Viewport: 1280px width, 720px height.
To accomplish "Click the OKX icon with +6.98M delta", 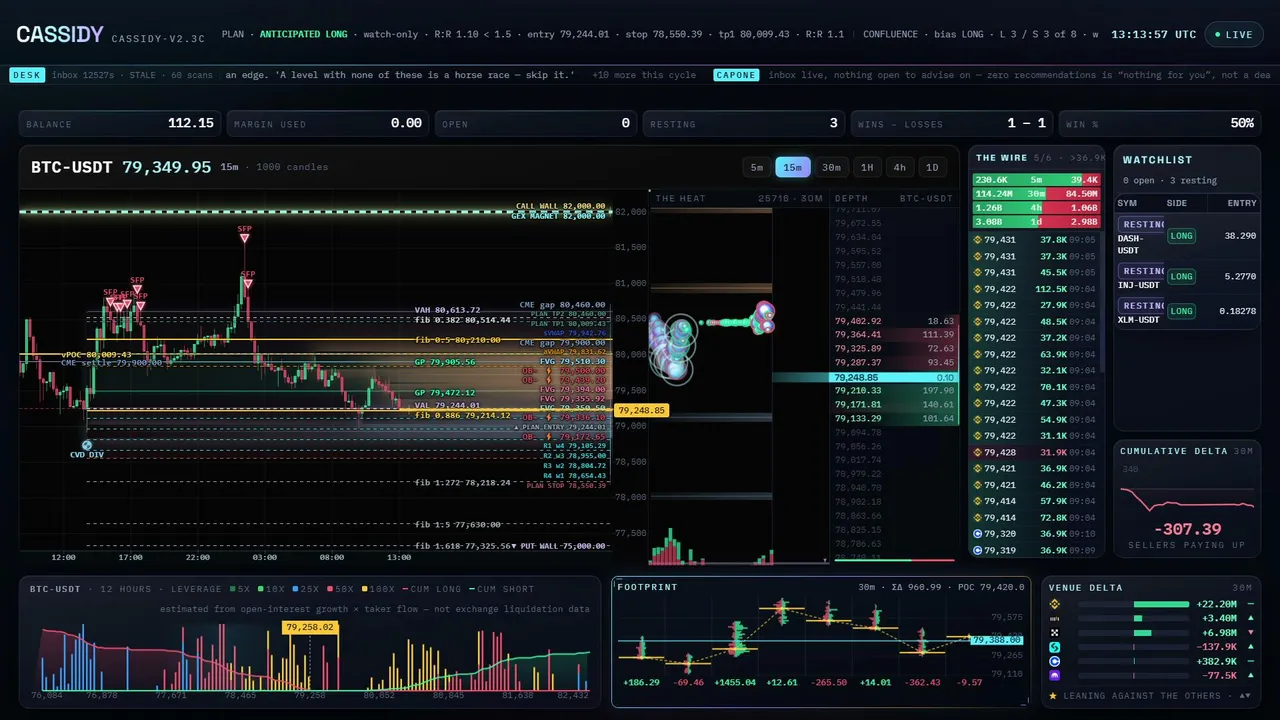I will click(x=1053, y=633).
